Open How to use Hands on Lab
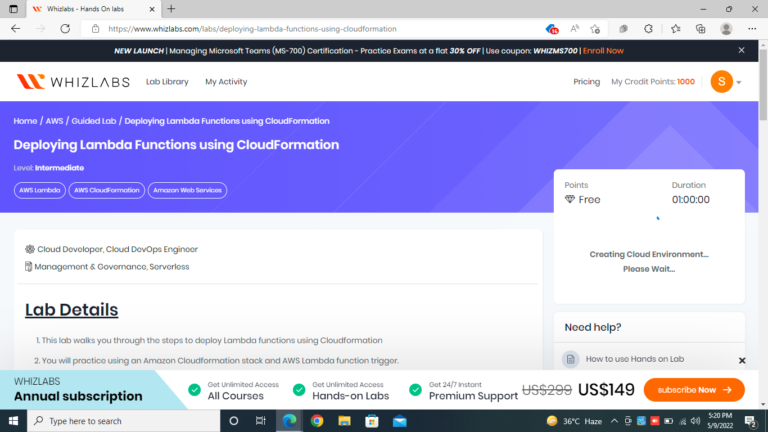This screenshot has height=432, width=768. tap(635, 359)
